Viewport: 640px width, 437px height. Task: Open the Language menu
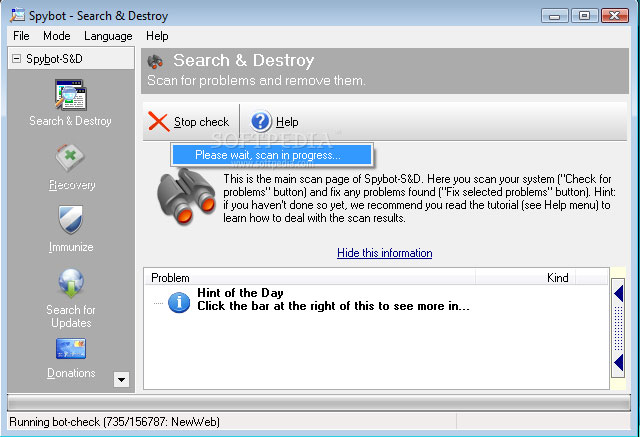tap(108, 36)
